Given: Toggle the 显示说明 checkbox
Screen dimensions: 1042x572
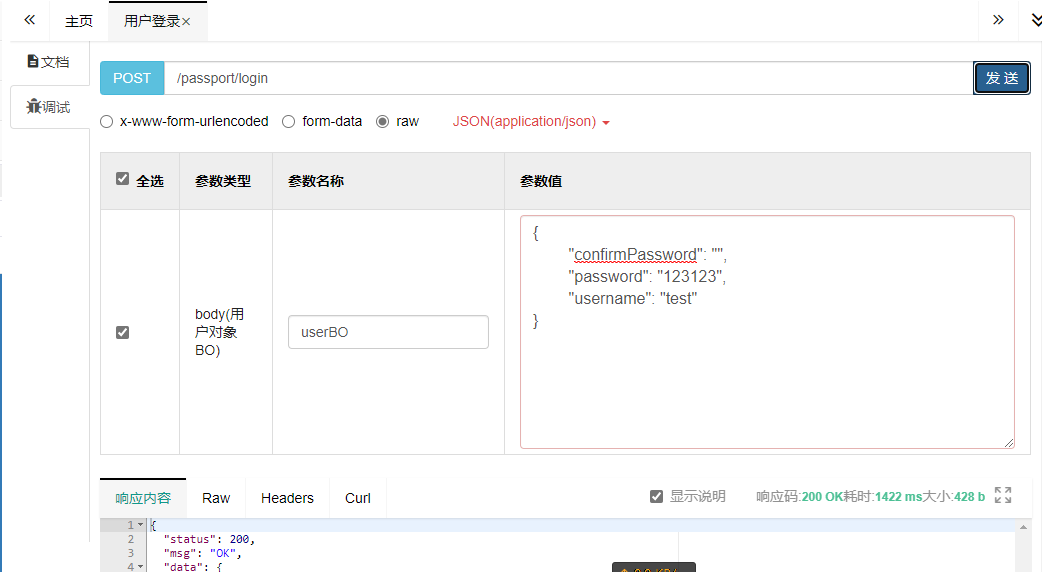Looking at the screenshot, I should click(657, 496).
